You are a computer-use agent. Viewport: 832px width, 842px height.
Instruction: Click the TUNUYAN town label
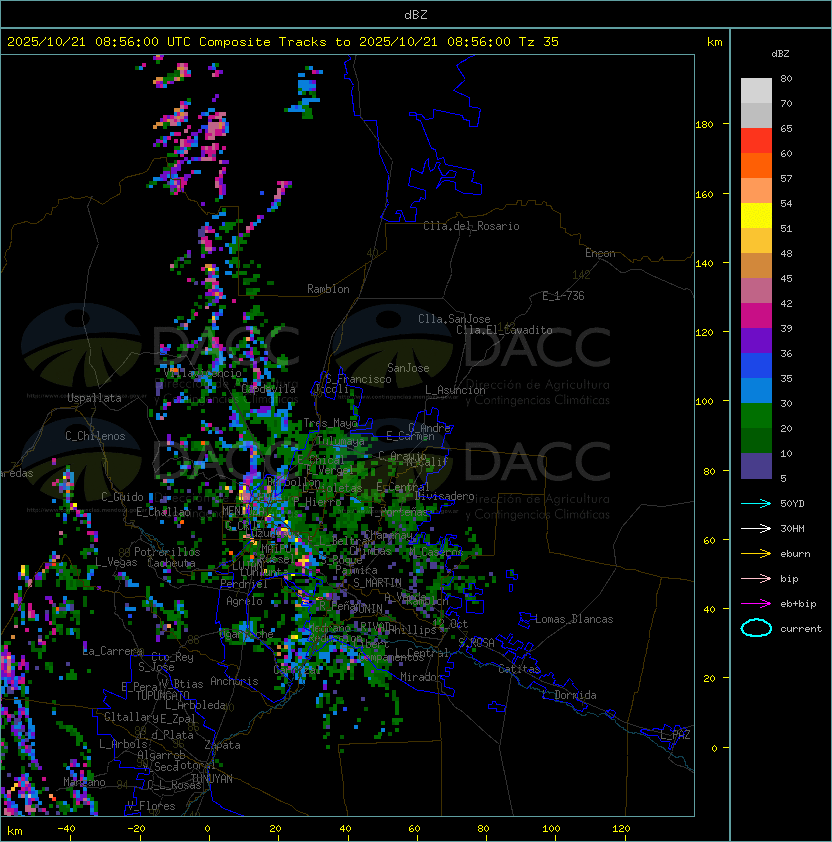coord(212,779)
